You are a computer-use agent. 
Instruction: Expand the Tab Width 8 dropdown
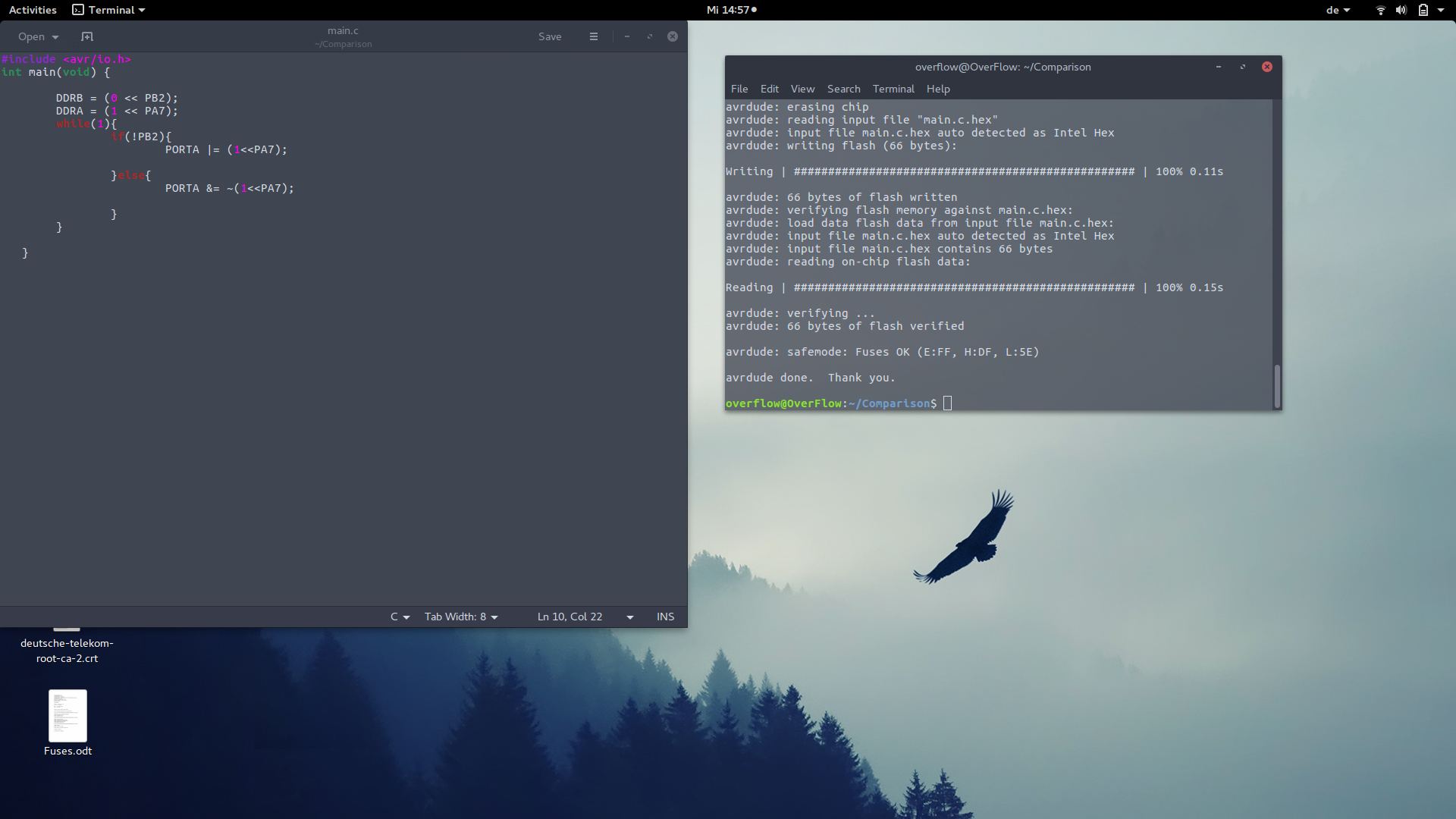tap(461, 617)
